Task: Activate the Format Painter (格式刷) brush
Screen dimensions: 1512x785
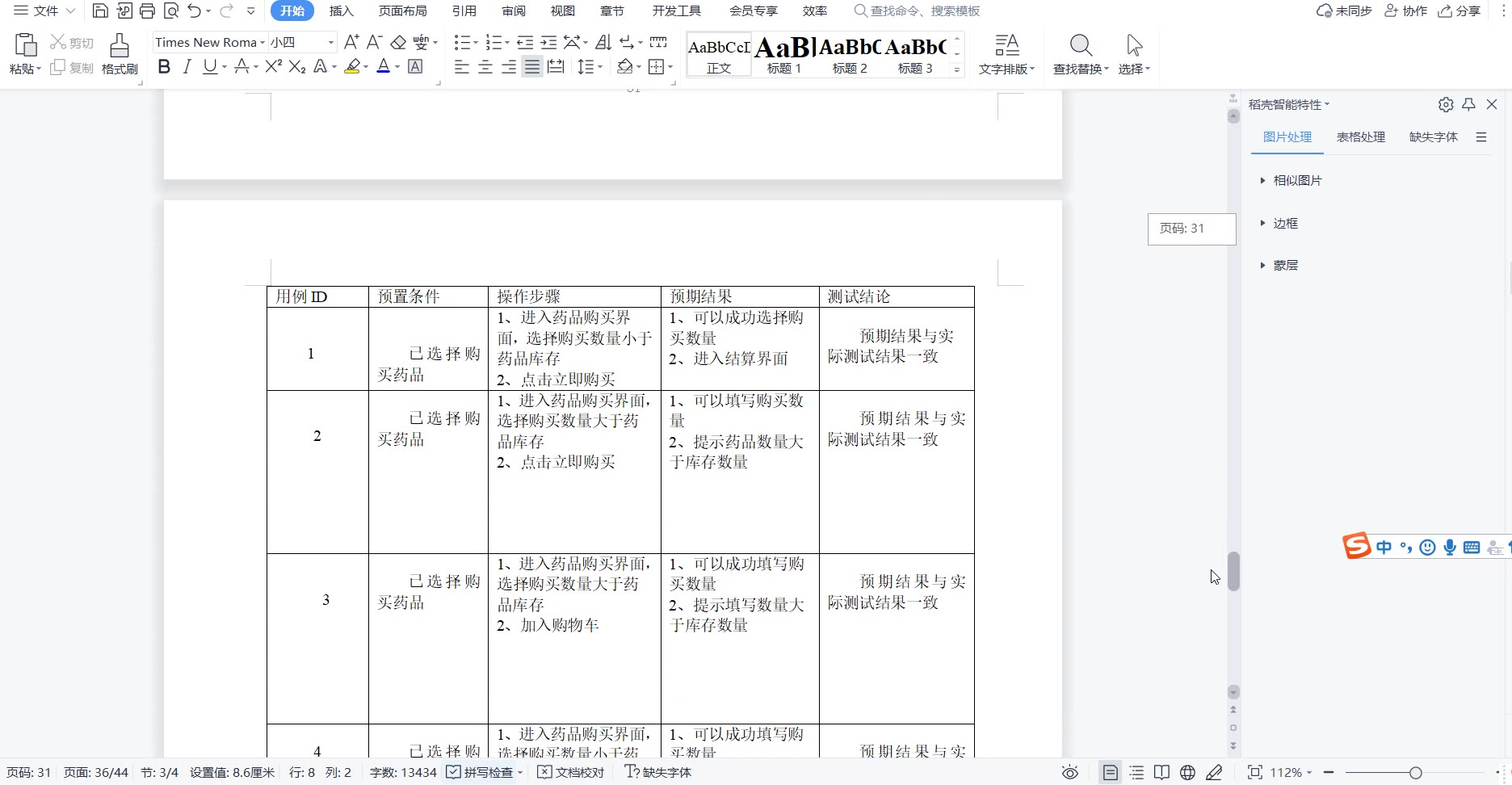Action: point(120,54)
